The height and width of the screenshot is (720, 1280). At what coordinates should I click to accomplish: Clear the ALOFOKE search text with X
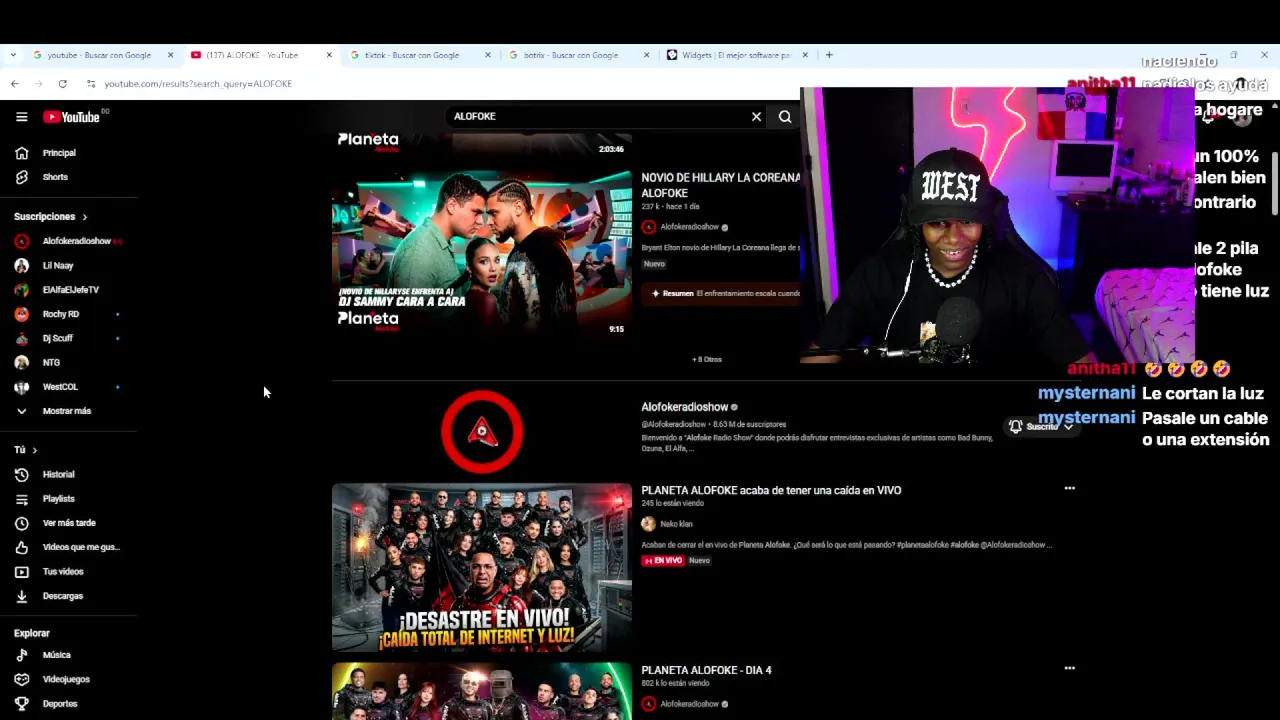pyautogui.click(x=756, y=117)
